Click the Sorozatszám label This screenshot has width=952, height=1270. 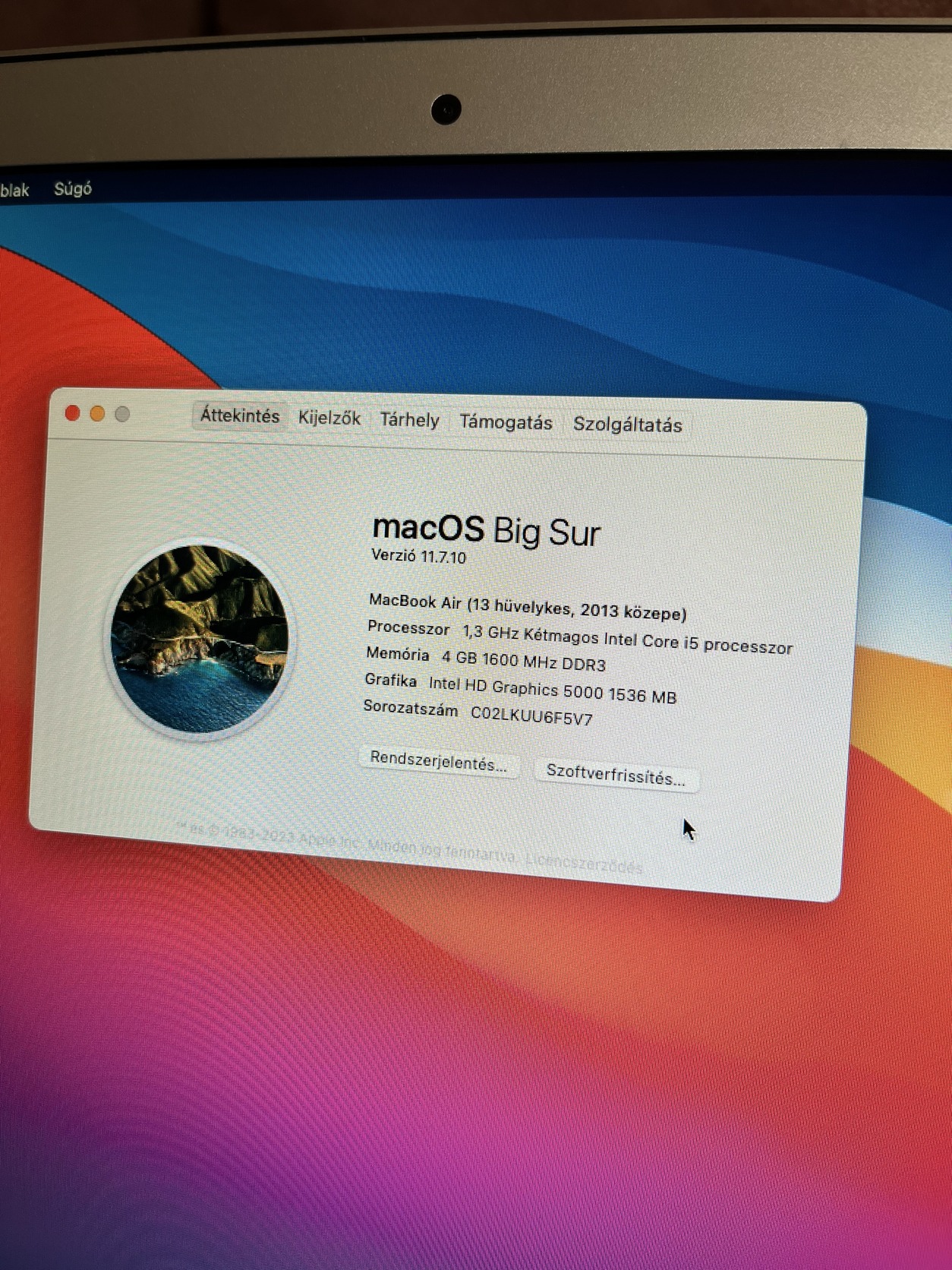click(411, 709)
